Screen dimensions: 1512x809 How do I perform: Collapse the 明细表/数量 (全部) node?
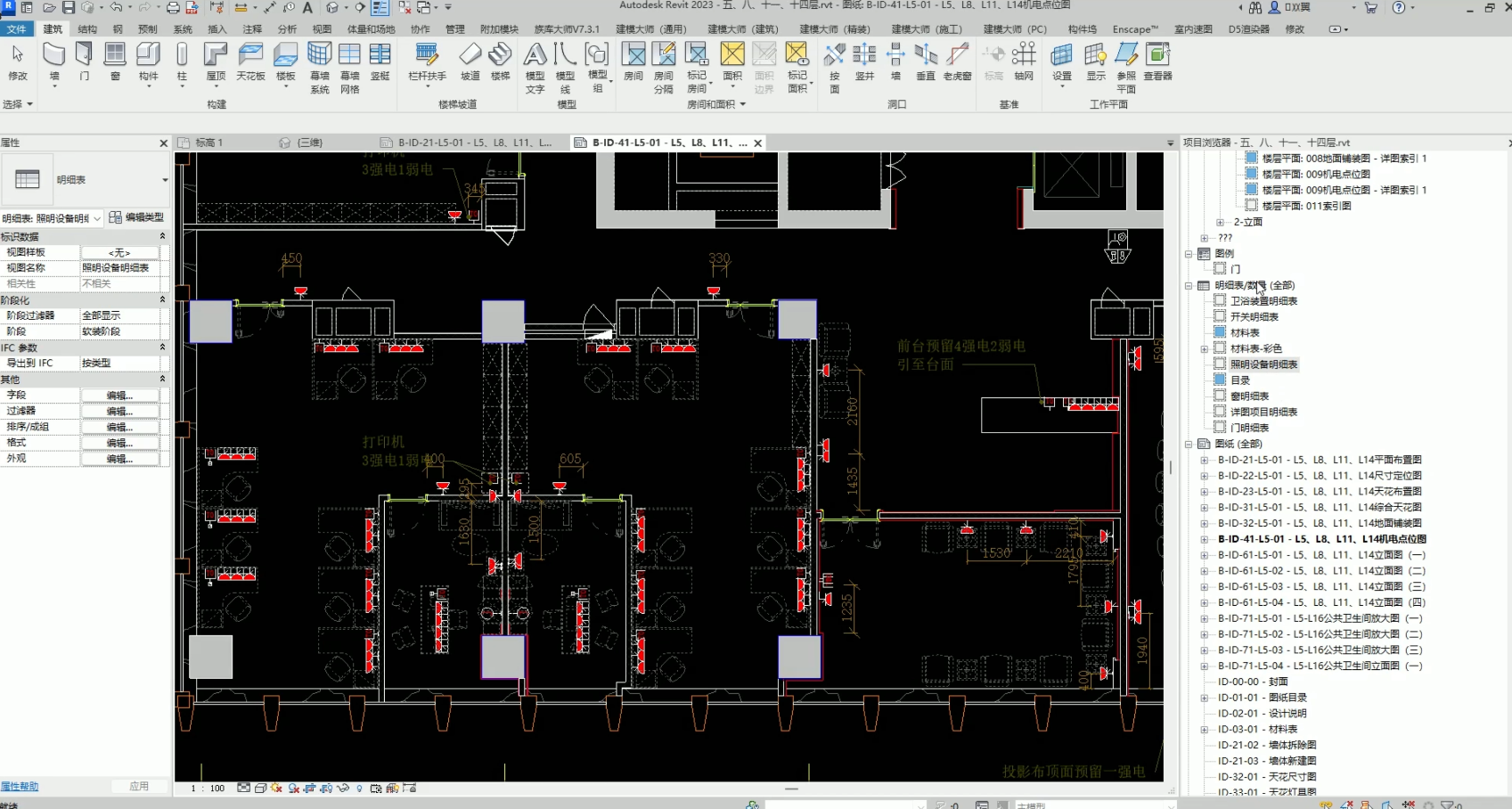pos(1189,286)
